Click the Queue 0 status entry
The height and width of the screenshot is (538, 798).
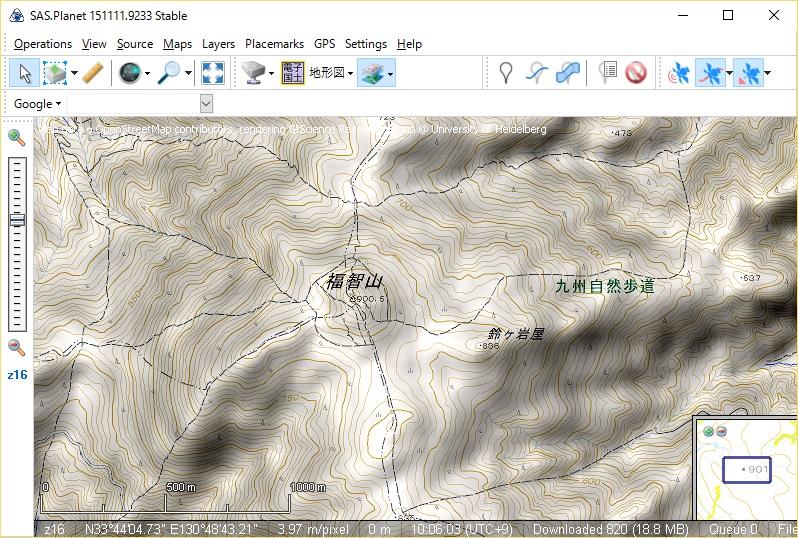pos(733,529)
